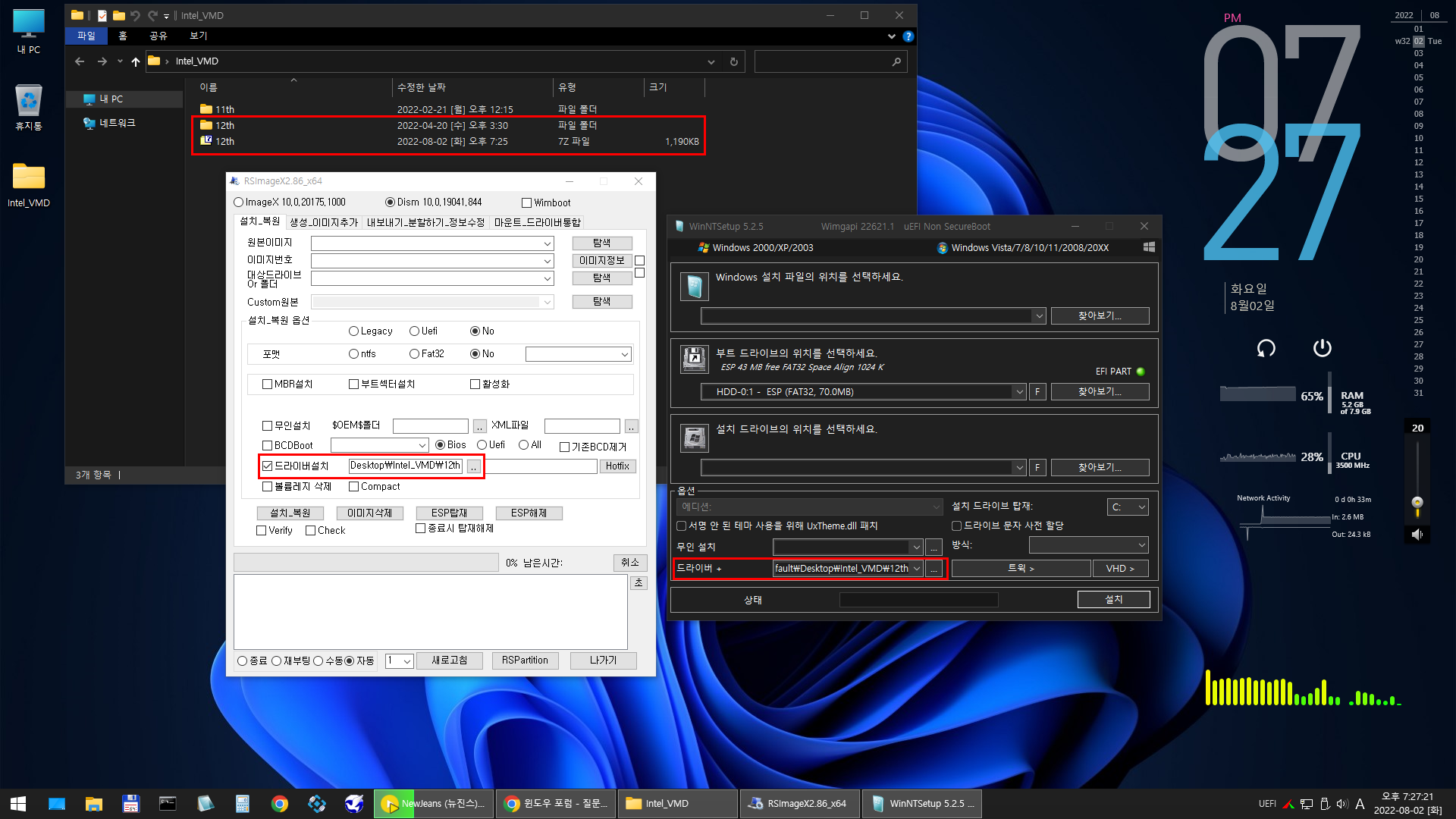Viewport: 1456px width, 819px height.
Task: Refresh the Explorer address bar
Action: [733, 61]
